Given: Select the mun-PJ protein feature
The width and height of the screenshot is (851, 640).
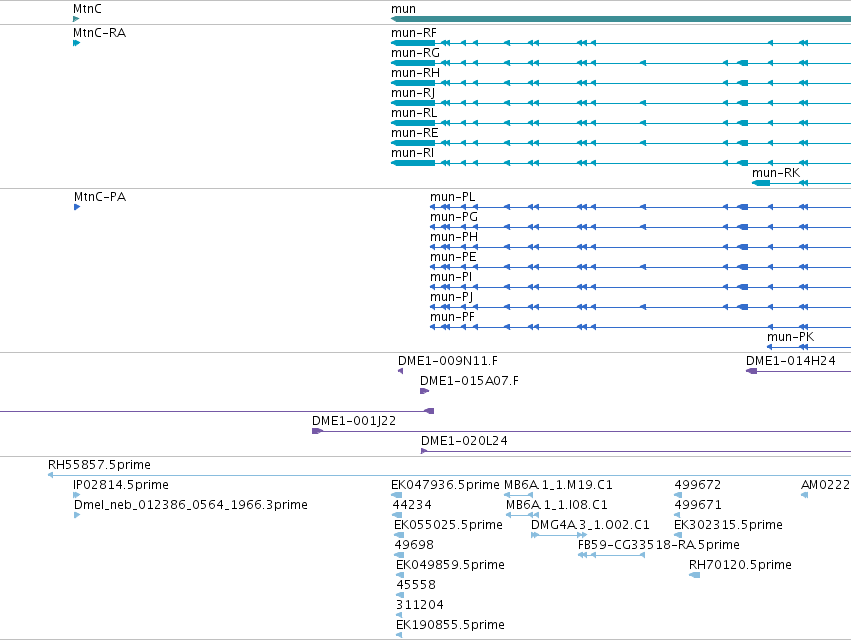Looking at the screenshot, I should pyautogui.click(x=640, y=307).
